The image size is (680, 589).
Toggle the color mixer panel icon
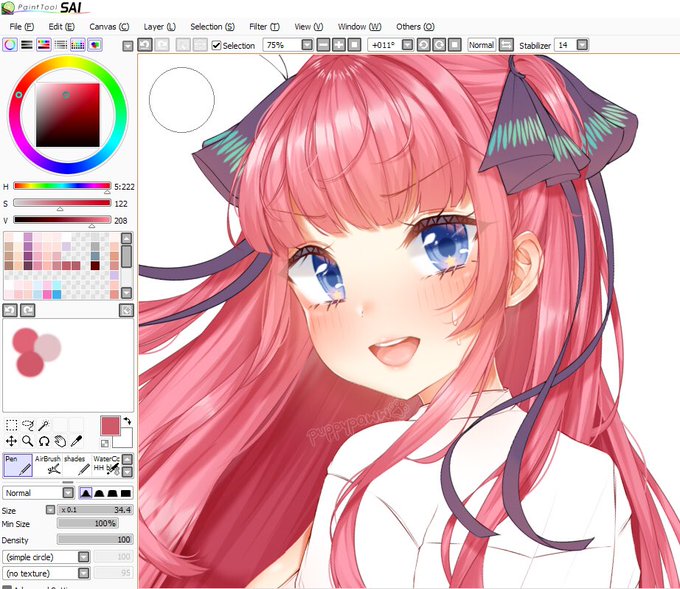point(61,45)
